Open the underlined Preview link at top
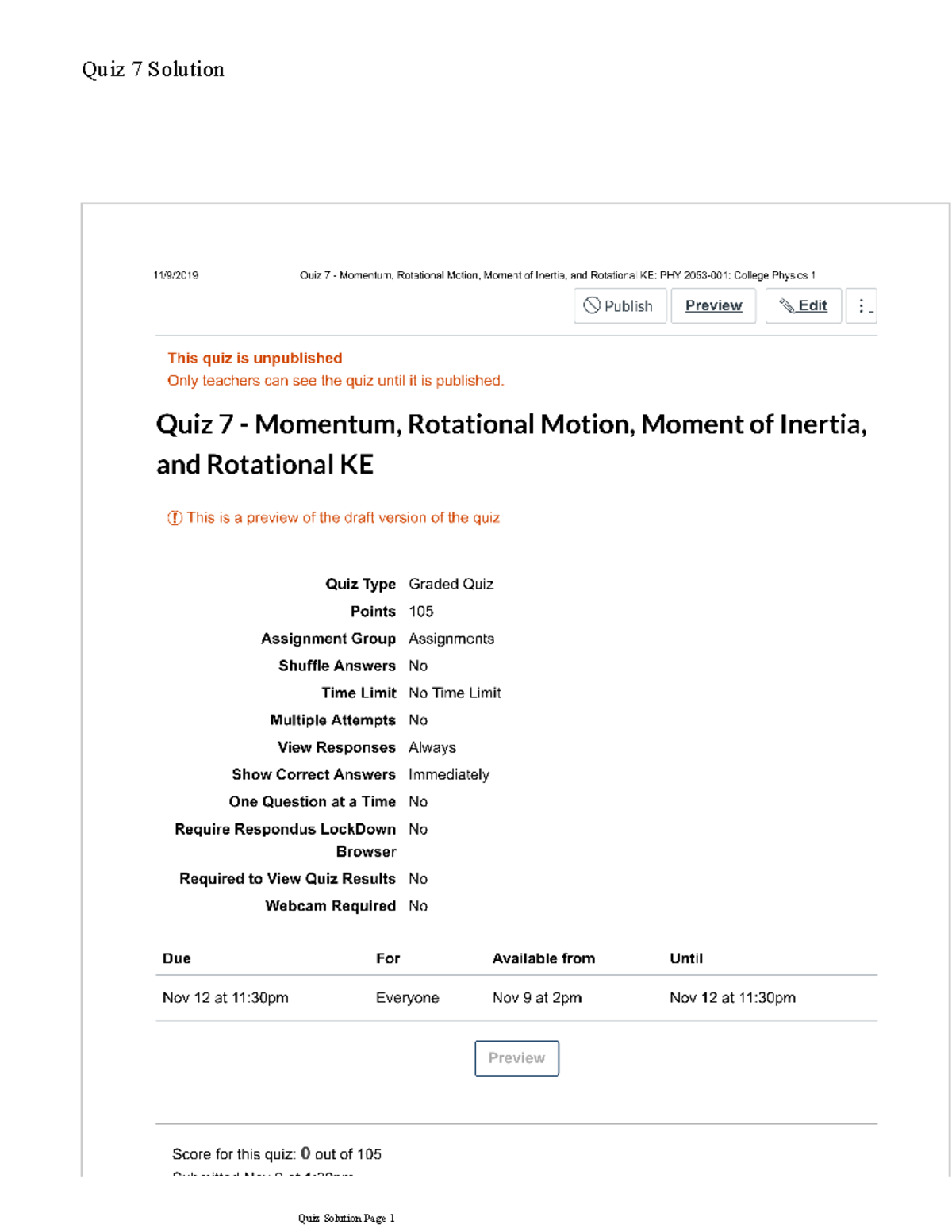The height and width of the screenshot is (1232, 952). (713, 305)
